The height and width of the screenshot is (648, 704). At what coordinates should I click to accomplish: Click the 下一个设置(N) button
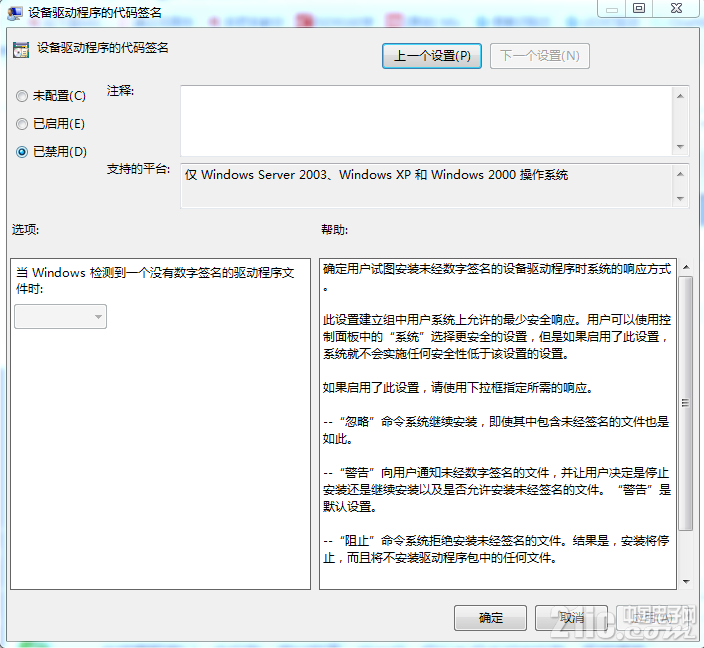point(540,56)
